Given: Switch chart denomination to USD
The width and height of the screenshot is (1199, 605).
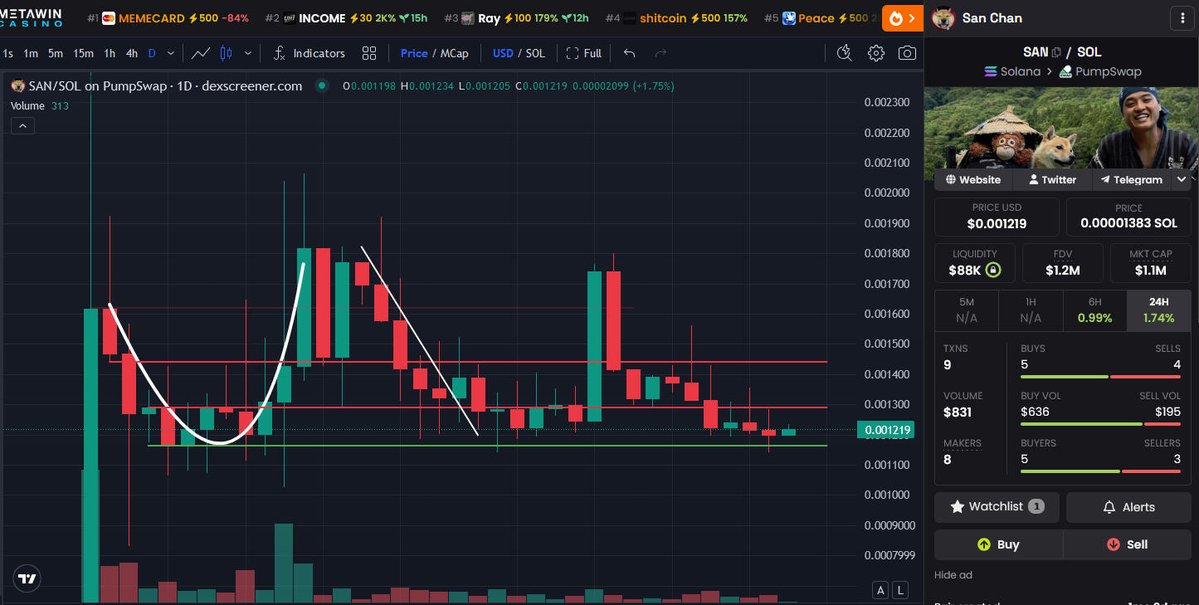Looking at the screenshot, I should [x=502, y=53].
